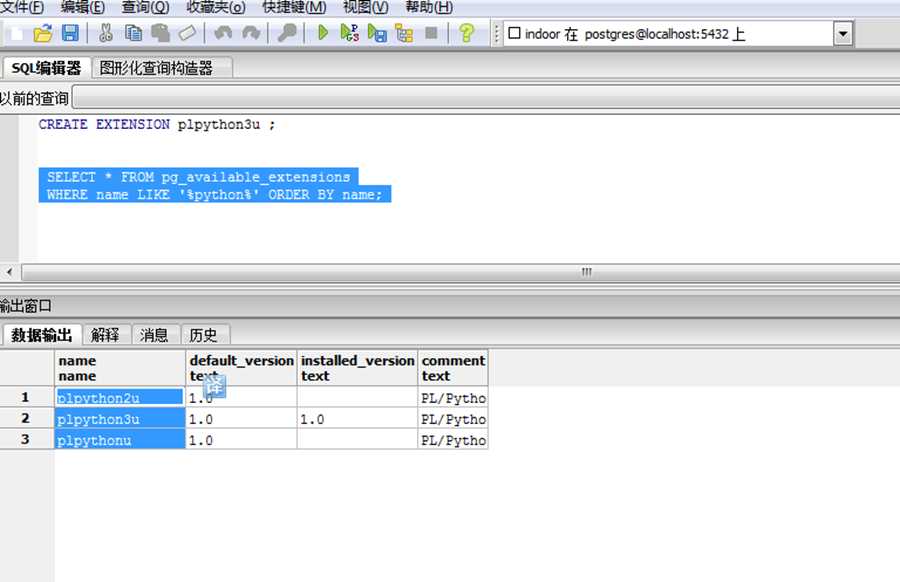Click editor horizontal scrollbar left arrow
The image size is (900, 582).
[x=9, y=271]
